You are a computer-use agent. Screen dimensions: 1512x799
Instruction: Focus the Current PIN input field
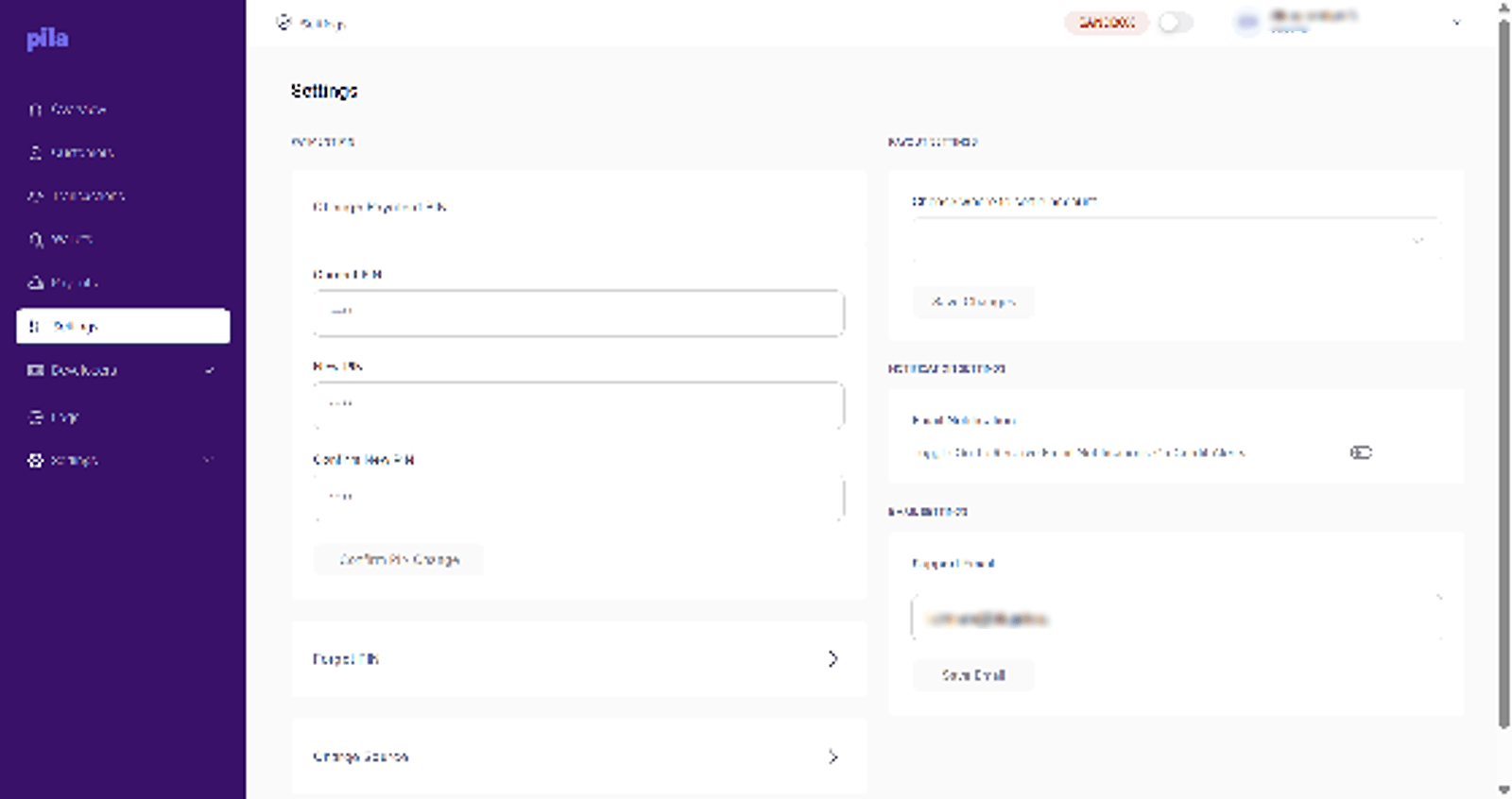point(578,313)
